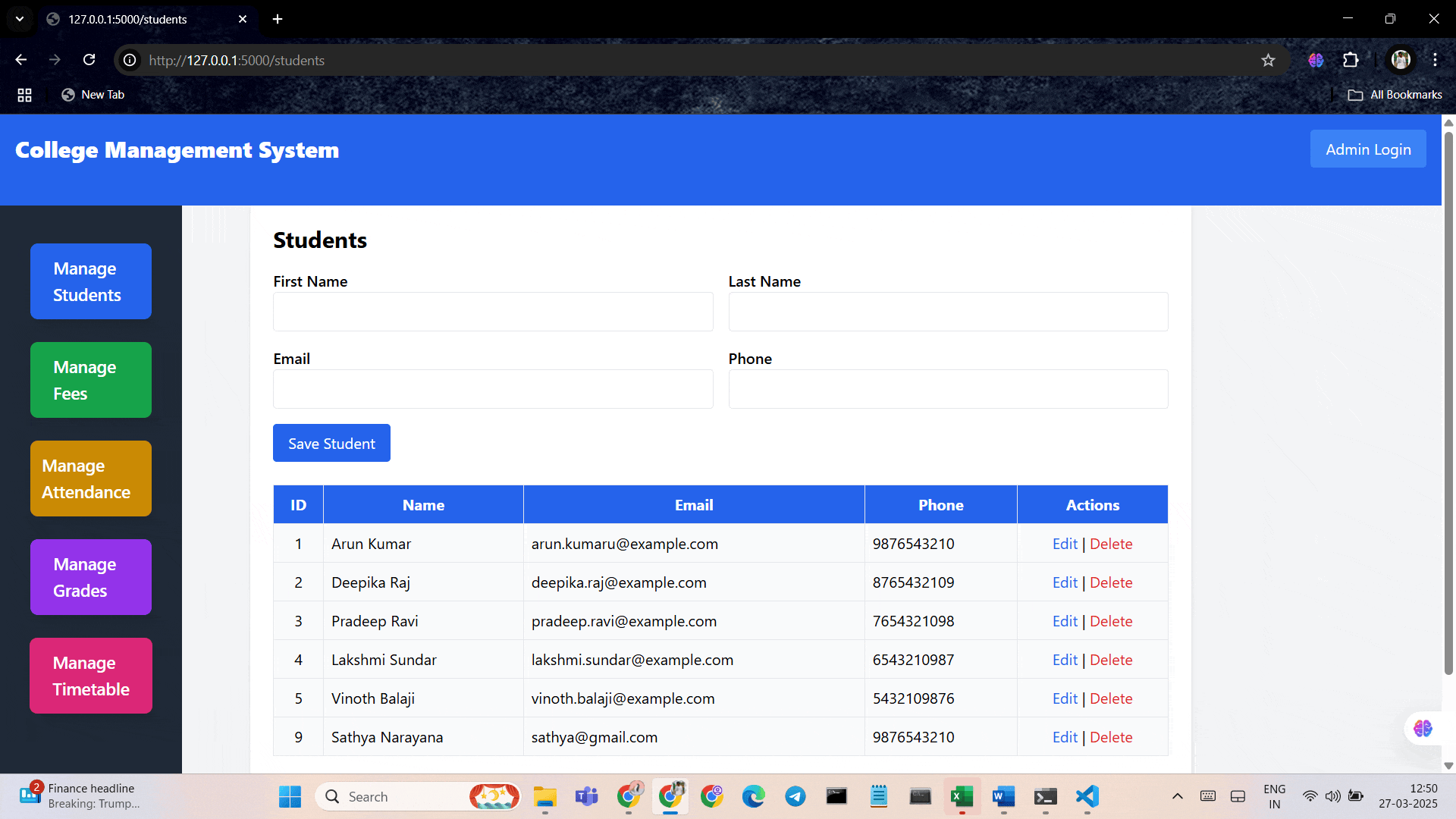Open the Manage Timetable section
This screenshot has width=1456, height=819.
click(x=91, y=676)
